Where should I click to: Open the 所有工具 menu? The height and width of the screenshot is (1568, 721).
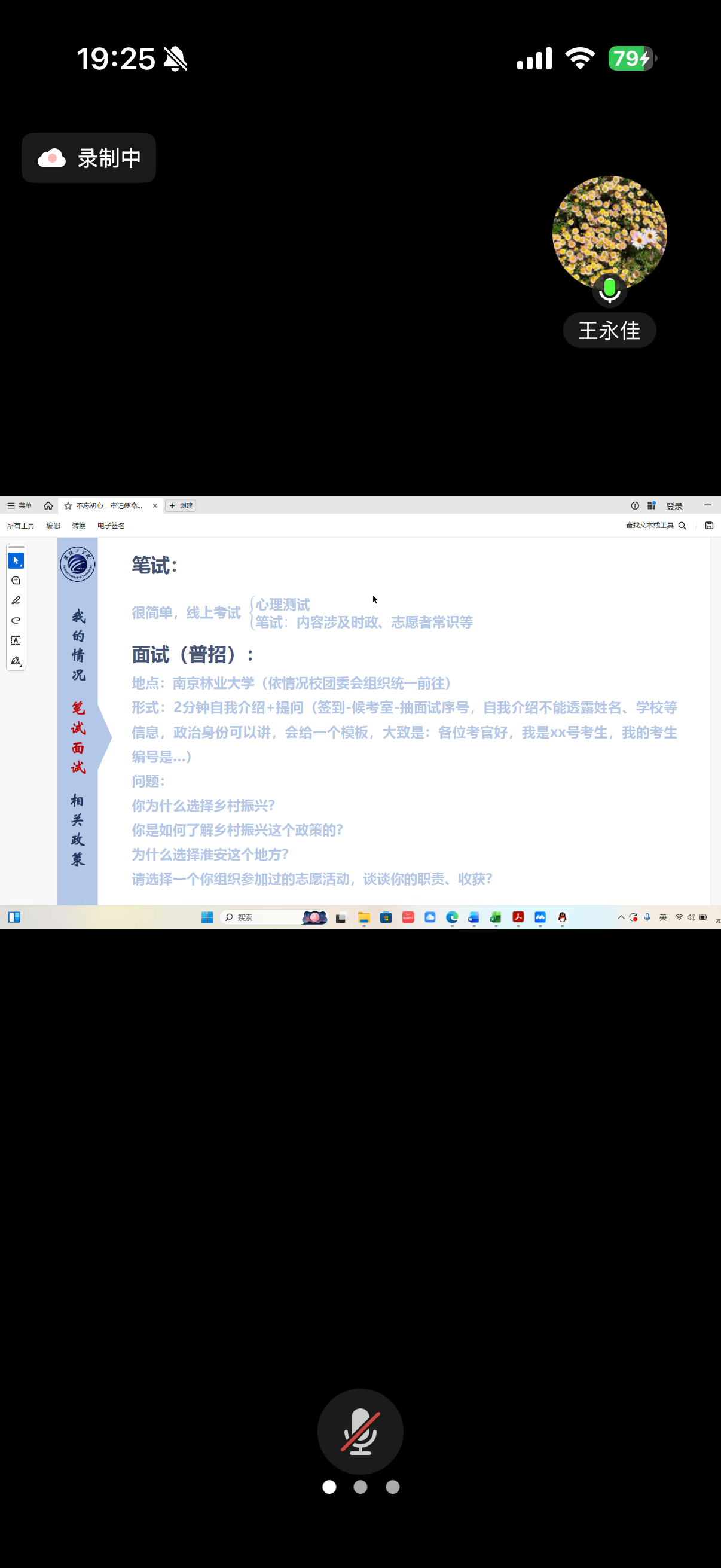21,525
